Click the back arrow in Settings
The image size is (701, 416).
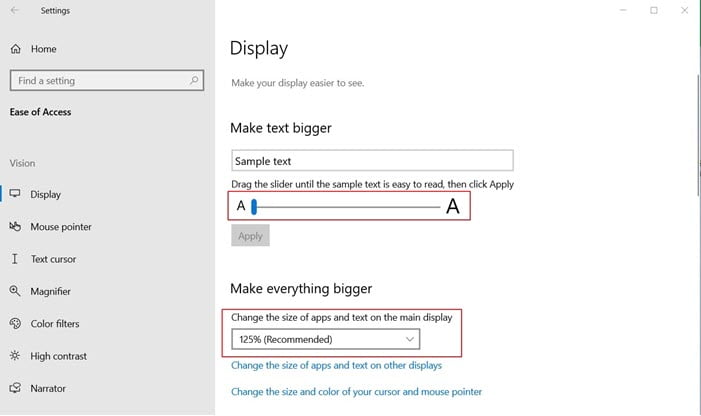click(x=15, y=10)
